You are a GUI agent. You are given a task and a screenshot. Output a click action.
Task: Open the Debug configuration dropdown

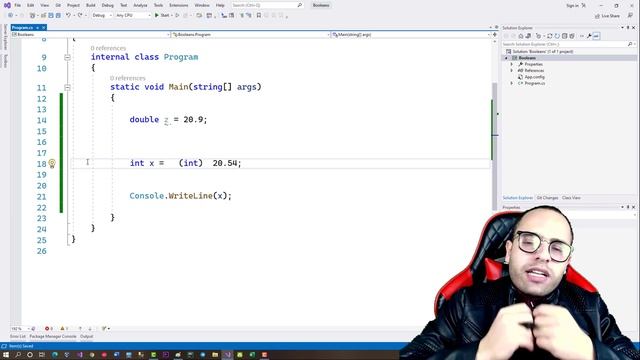102,15
